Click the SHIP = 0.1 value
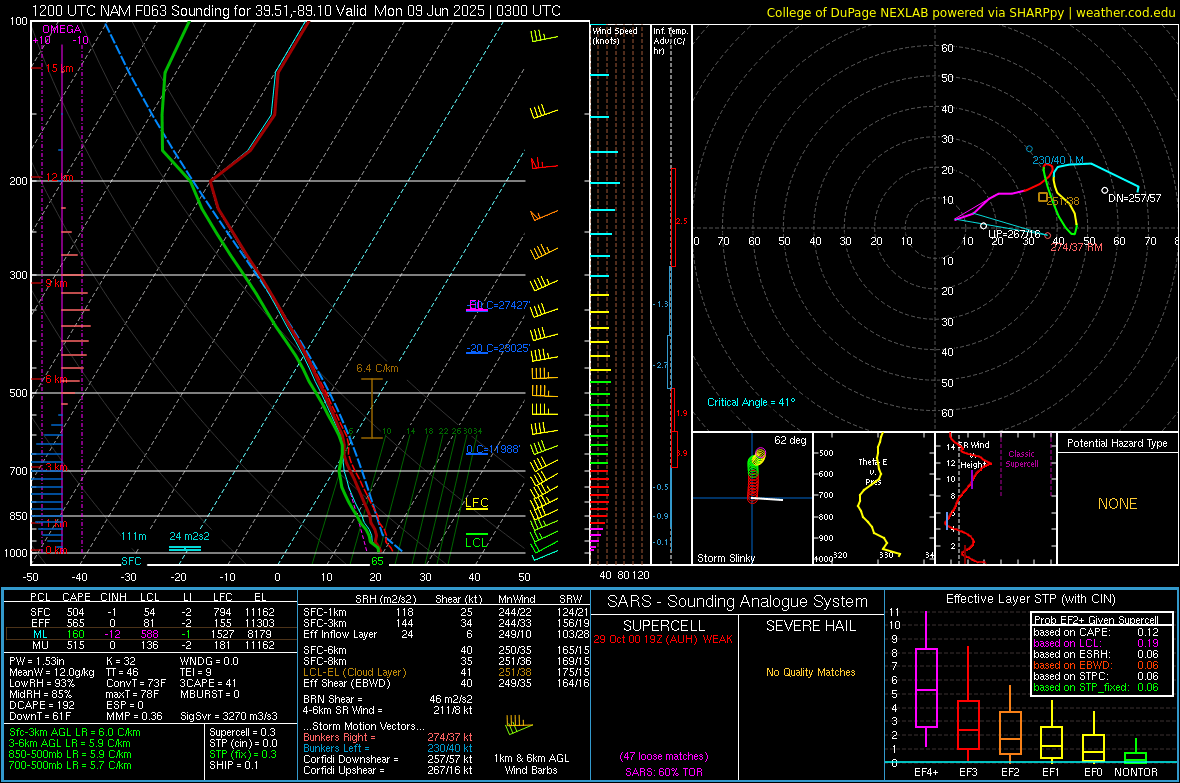 pos(233,765)
